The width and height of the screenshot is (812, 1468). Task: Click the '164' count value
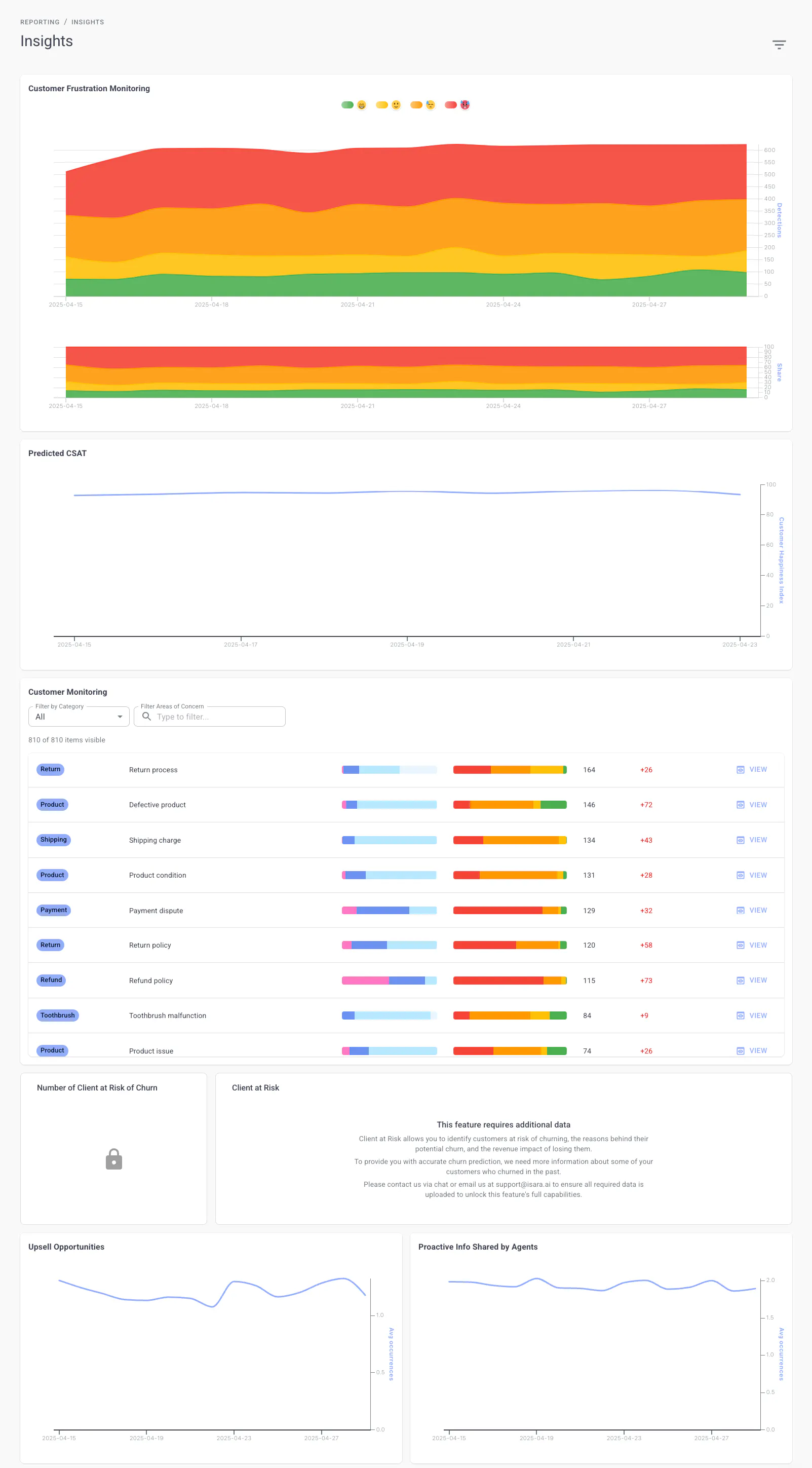(x=589, y=770)
